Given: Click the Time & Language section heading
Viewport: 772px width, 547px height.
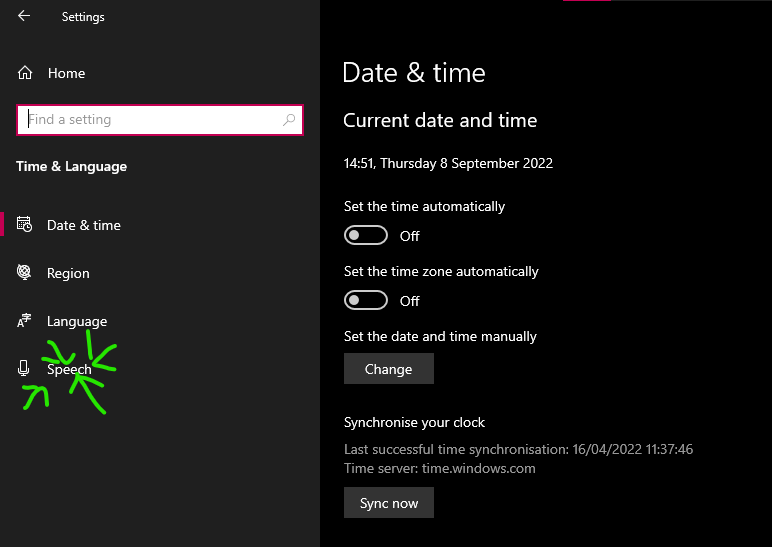Looking at the screenshot, I should coord(72,166).
